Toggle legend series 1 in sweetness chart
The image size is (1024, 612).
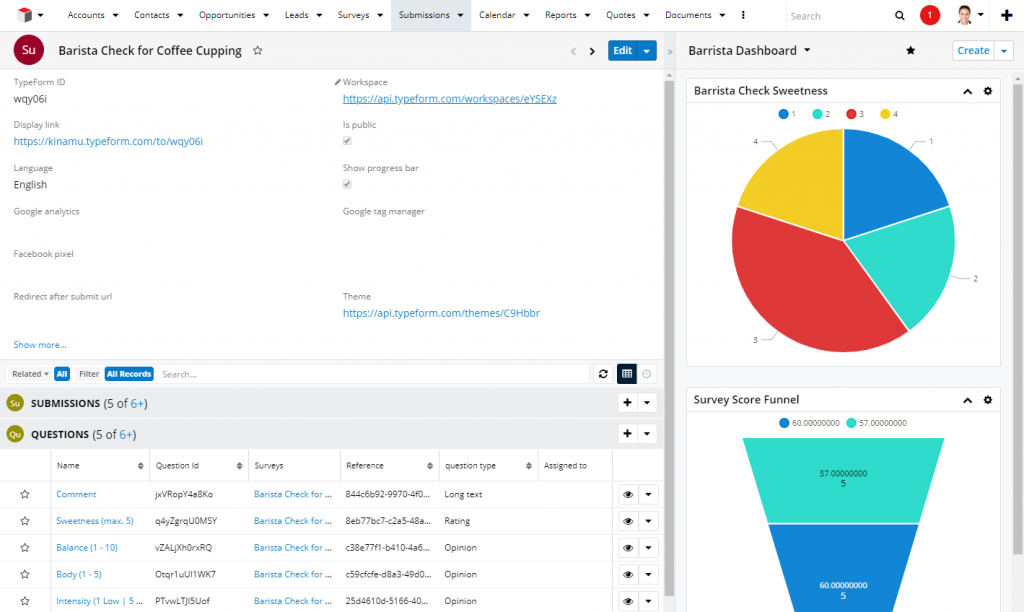(787, 114)
